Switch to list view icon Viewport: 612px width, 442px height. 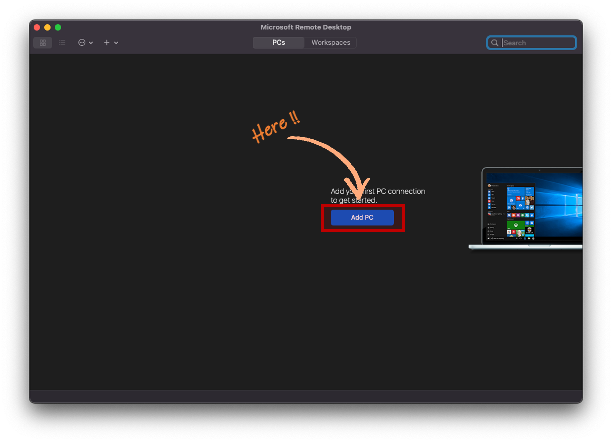pos(62,43)
